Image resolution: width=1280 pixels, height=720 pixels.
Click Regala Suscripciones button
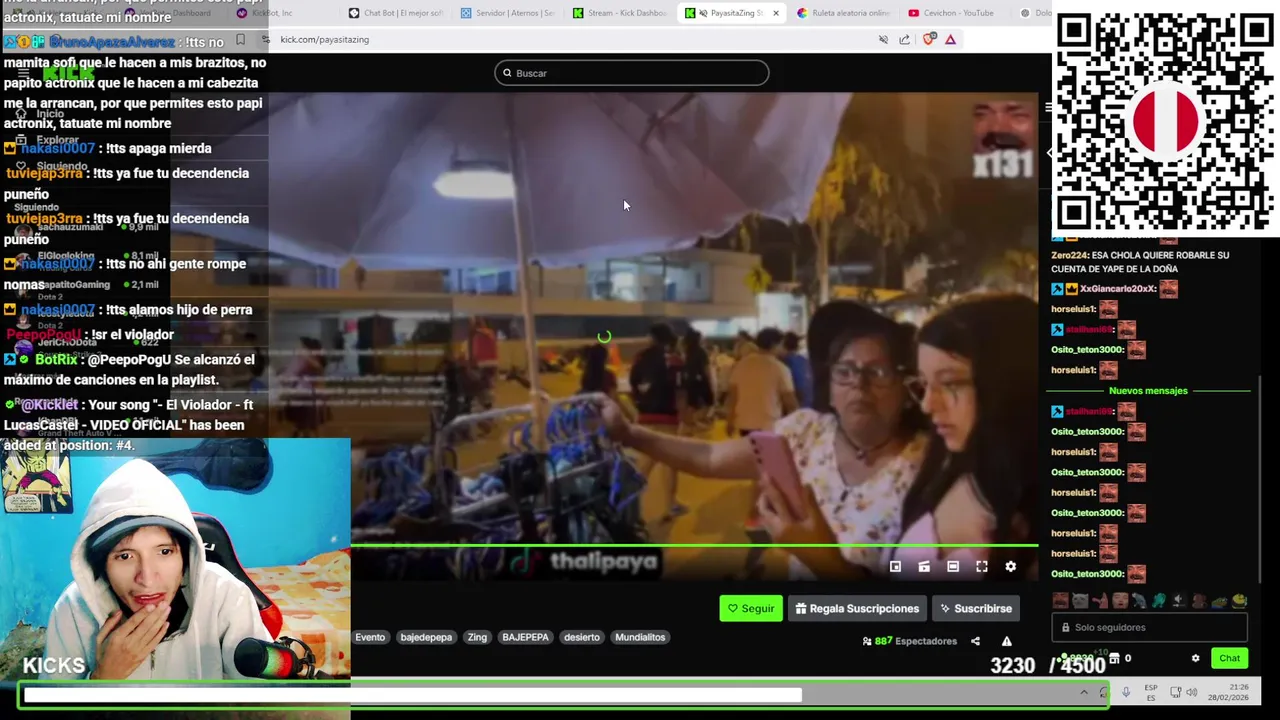click(857, 608)
